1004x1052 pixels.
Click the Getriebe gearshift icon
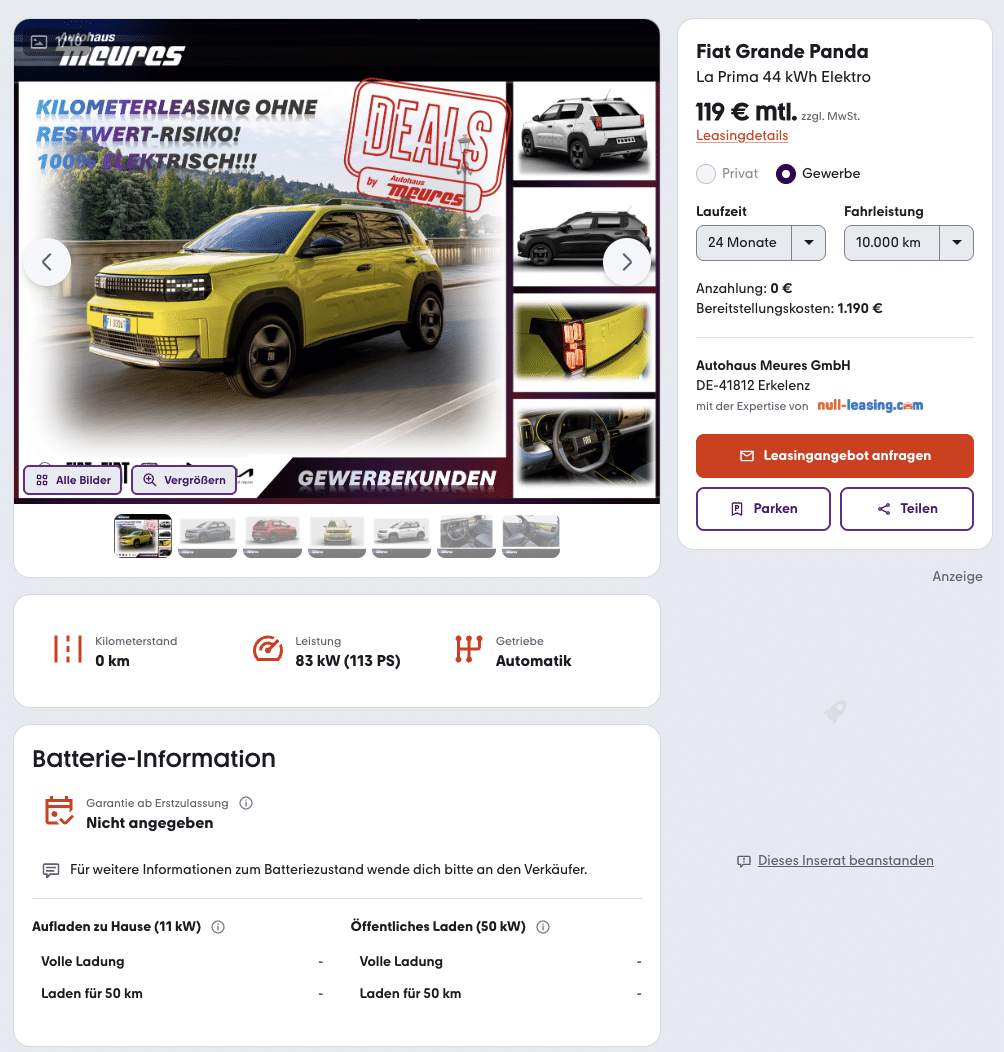(x=468, y=649)
